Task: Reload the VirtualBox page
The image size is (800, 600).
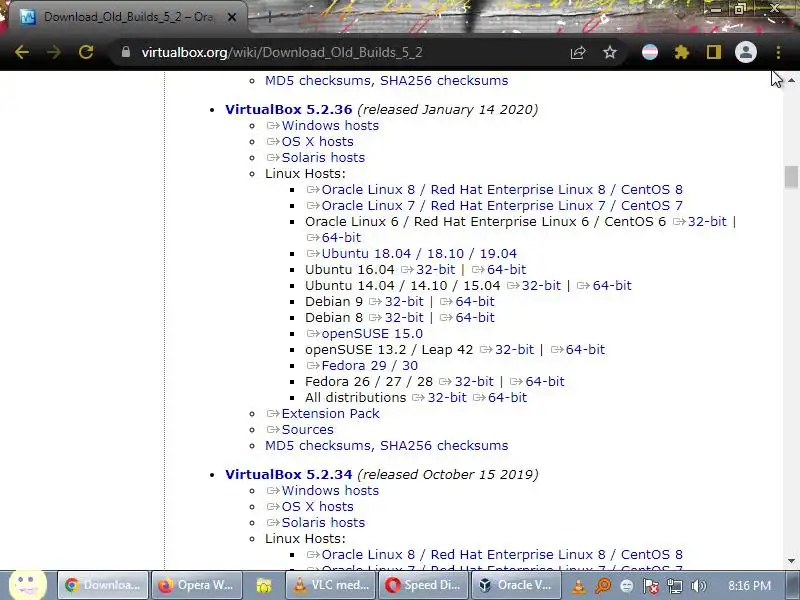Action: point(86,52)
